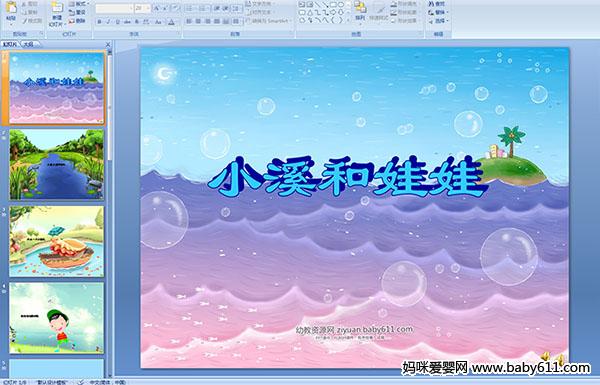Open the font size dropdown
Image resolution: width=600 pixels, height=385 pixels.
pos(148,8)
